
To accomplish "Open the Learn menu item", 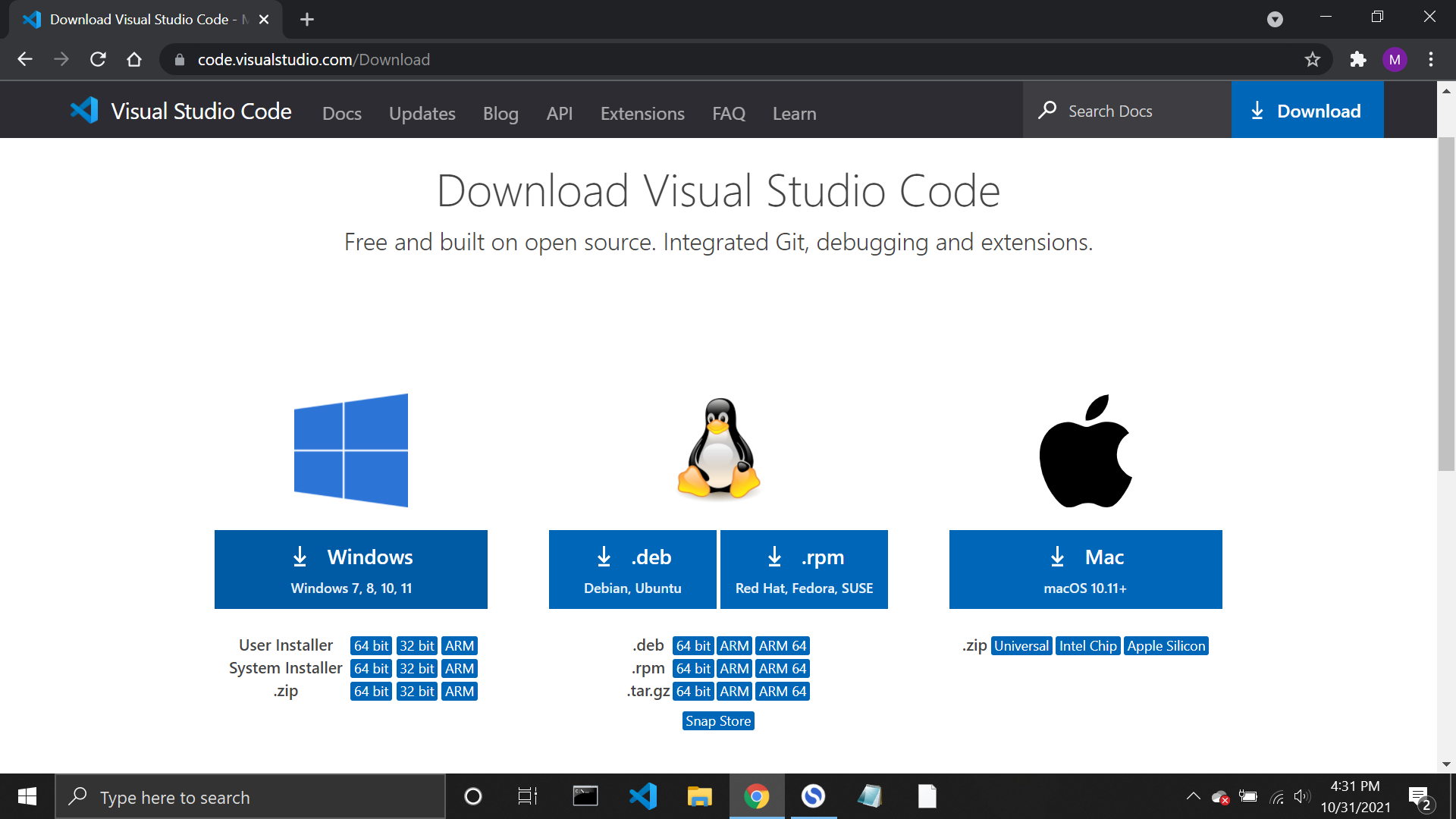I will click(x=795, y=114).
